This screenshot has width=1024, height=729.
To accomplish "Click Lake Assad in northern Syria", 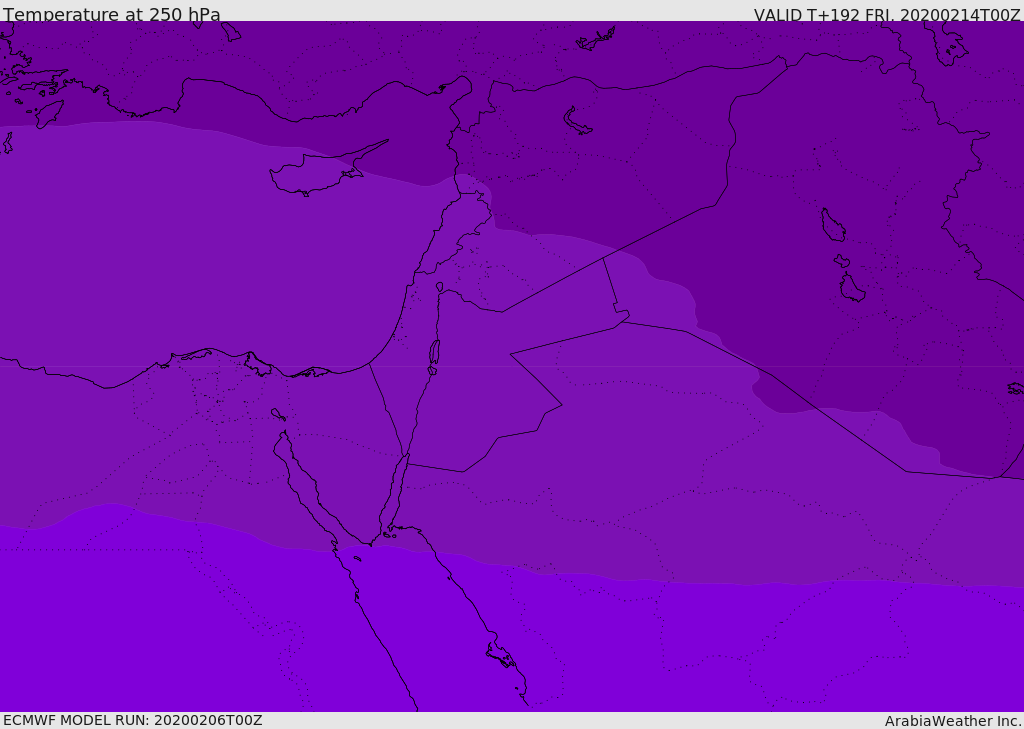I will (578, 122).
